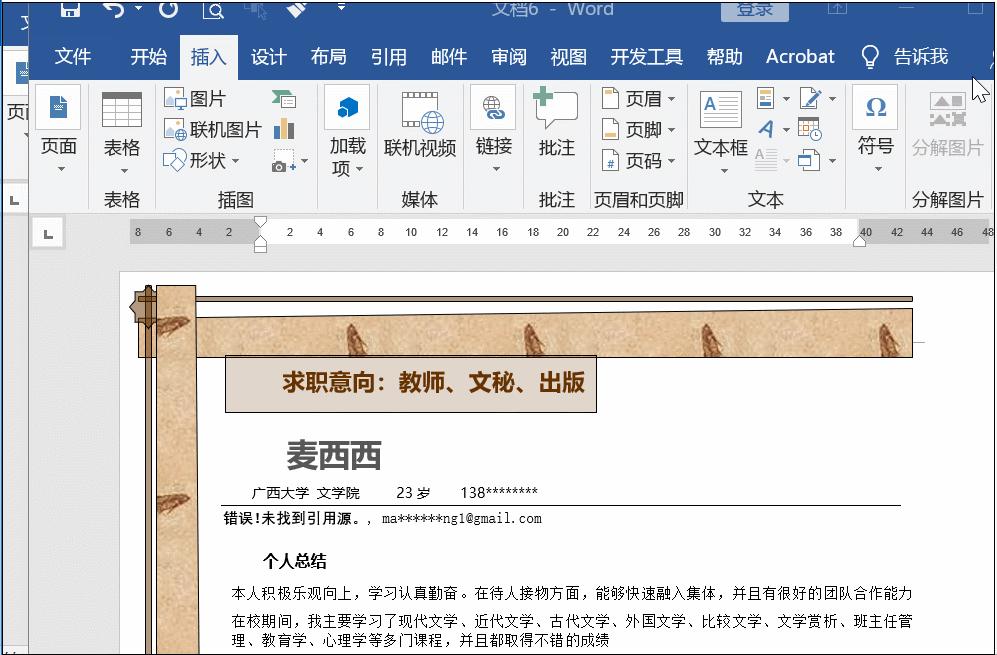Open the 邮件 mailings tab
Image resolution: width=997 pixels, height=655 pixels.
pos(448,57)
